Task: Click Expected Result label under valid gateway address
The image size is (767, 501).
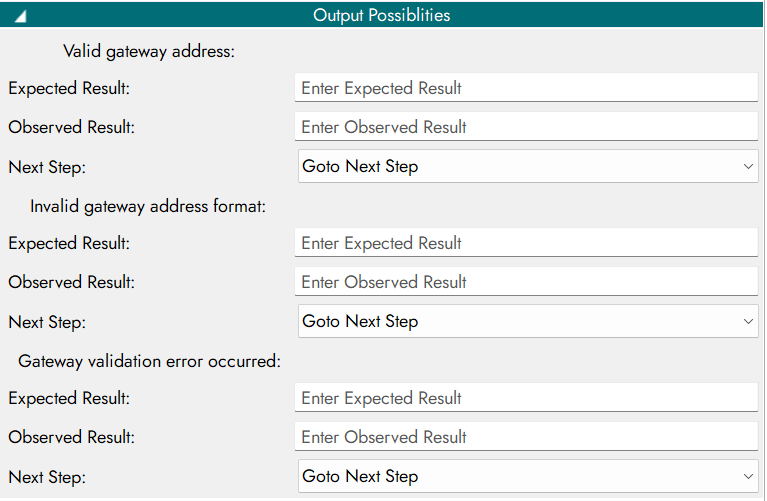Action: coord(69,88)
